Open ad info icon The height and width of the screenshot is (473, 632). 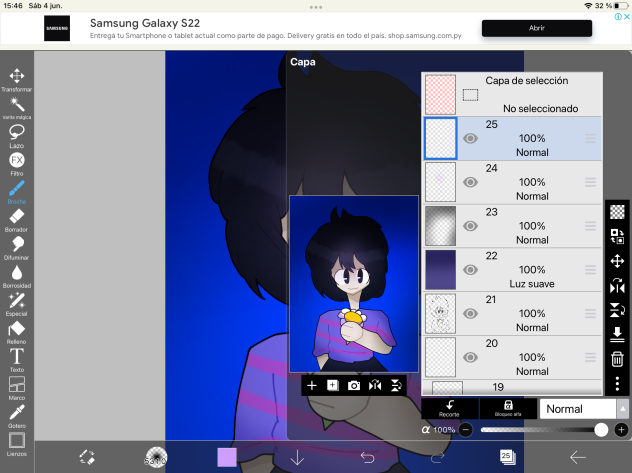pos(618,17)
